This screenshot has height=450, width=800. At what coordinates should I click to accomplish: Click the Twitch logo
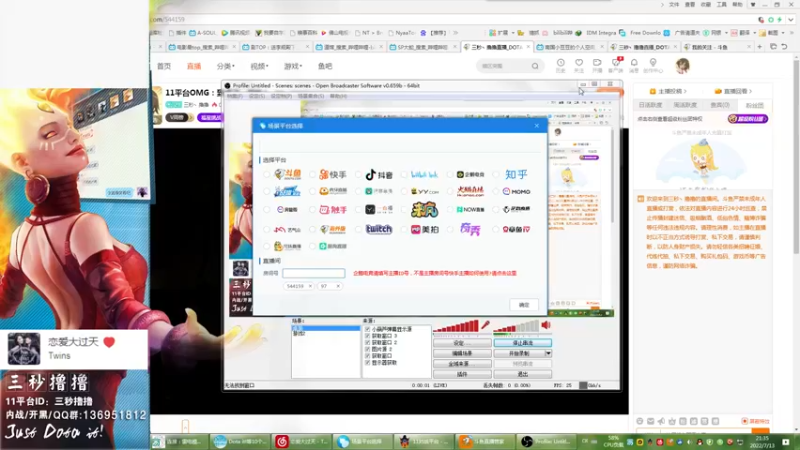tap(379, 230)
